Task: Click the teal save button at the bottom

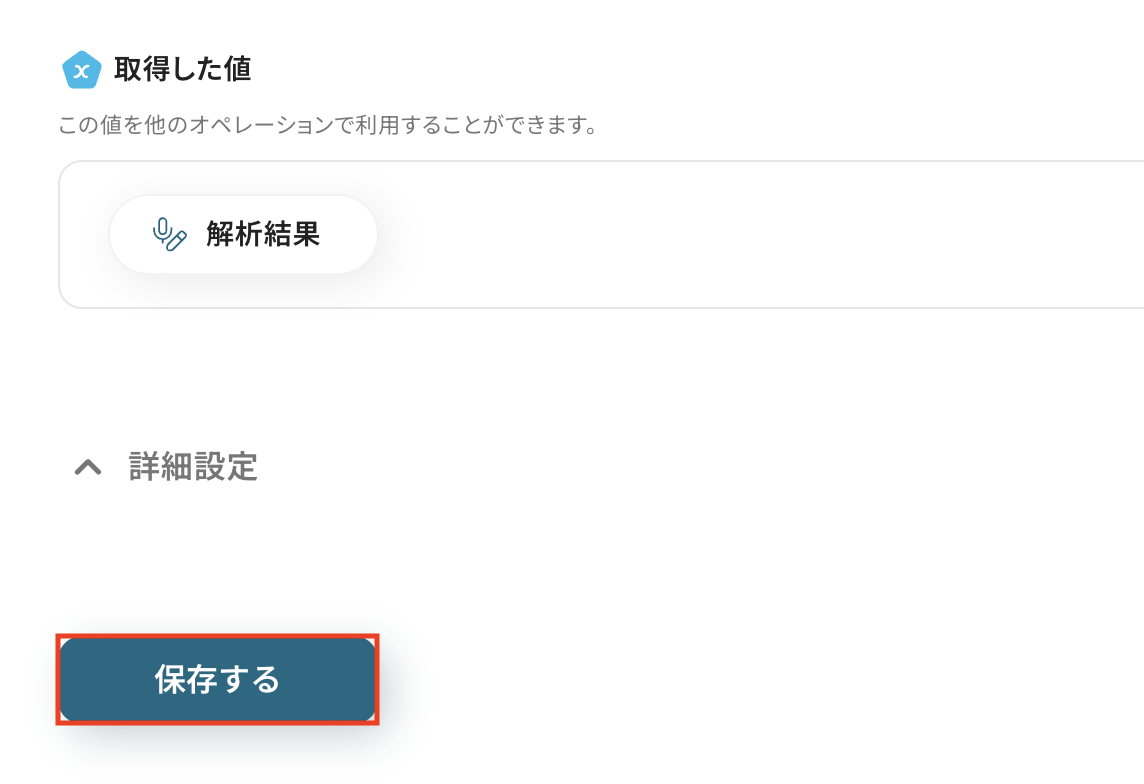Action: 218,679
